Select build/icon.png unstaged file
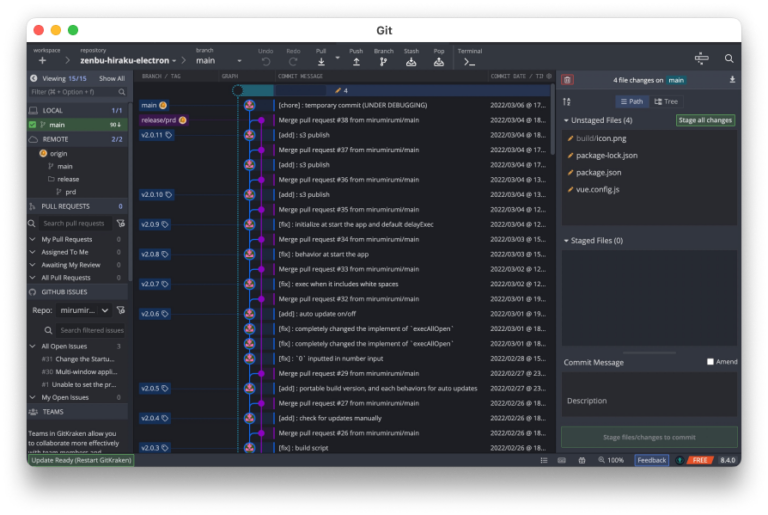Image resolution: width=768 pixels, height=515 pixels. point(649,138)
